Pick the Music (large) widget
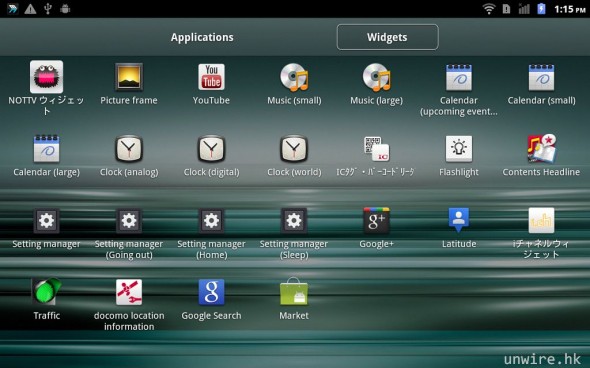The height and width of the screenshot is (368, 590). coord(376,77)
